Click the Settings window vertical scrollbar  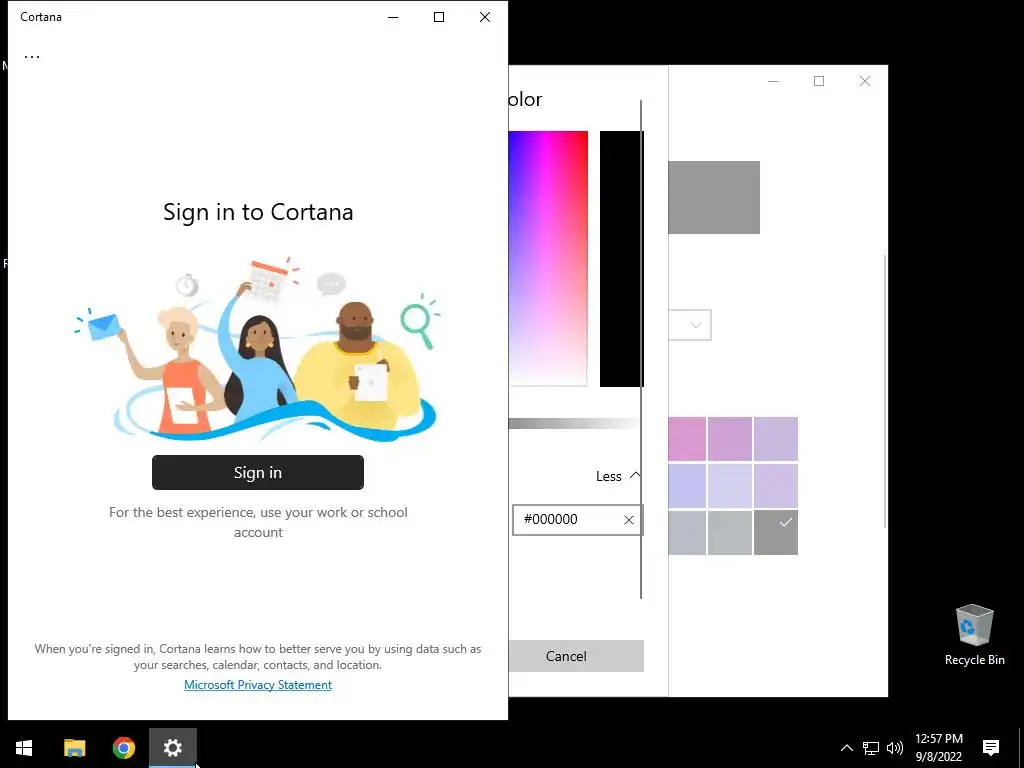tap(885, 392)
